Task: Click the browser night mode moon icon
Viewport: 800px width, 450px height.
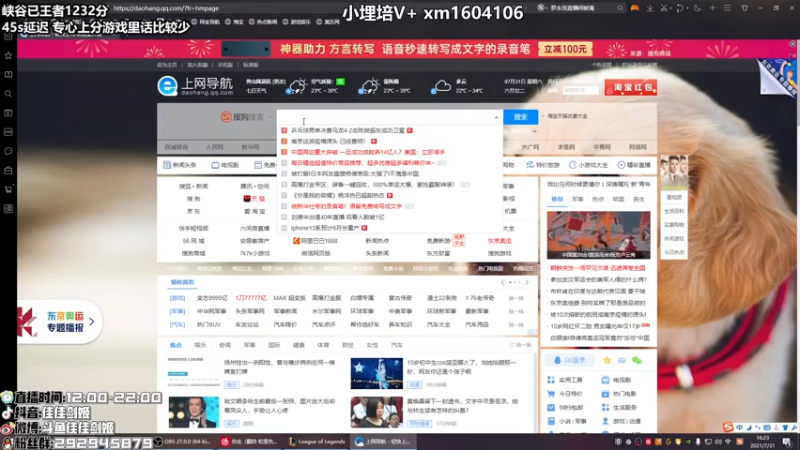Action: point(697,8)
